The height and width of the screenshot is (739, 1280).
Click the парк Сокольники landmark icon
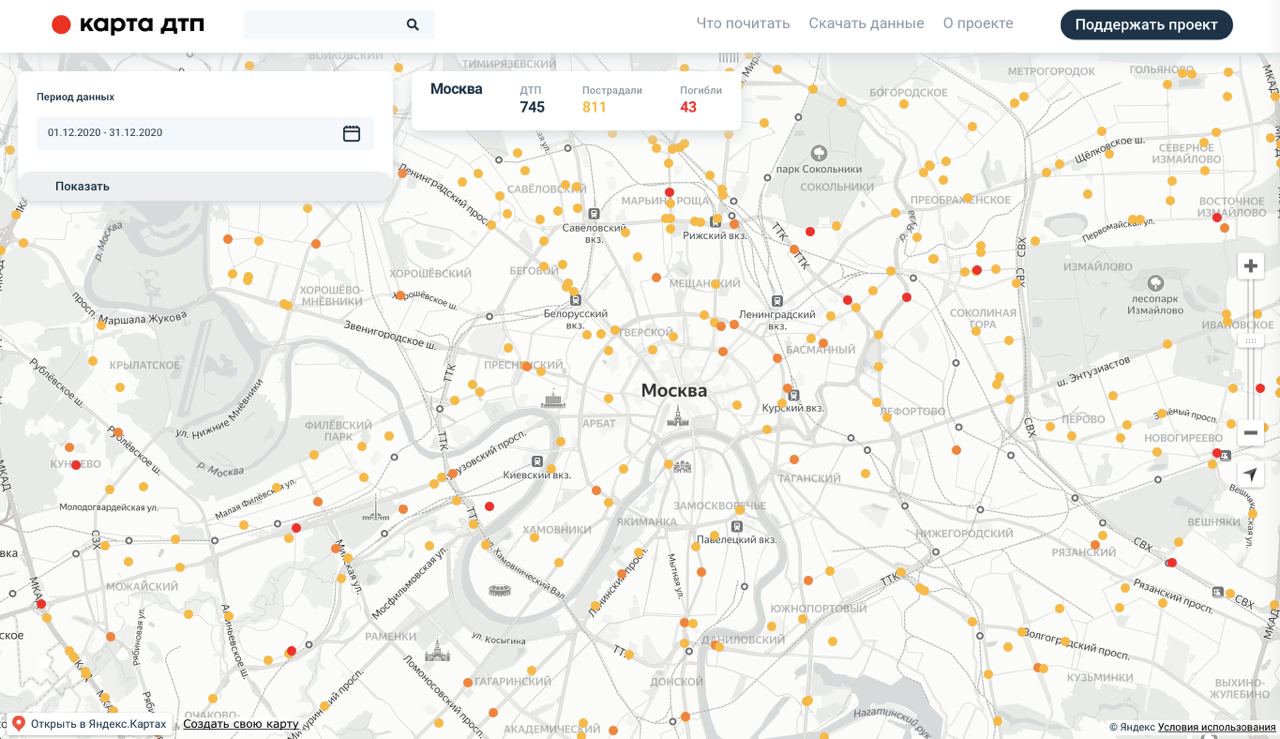point(819,153)
